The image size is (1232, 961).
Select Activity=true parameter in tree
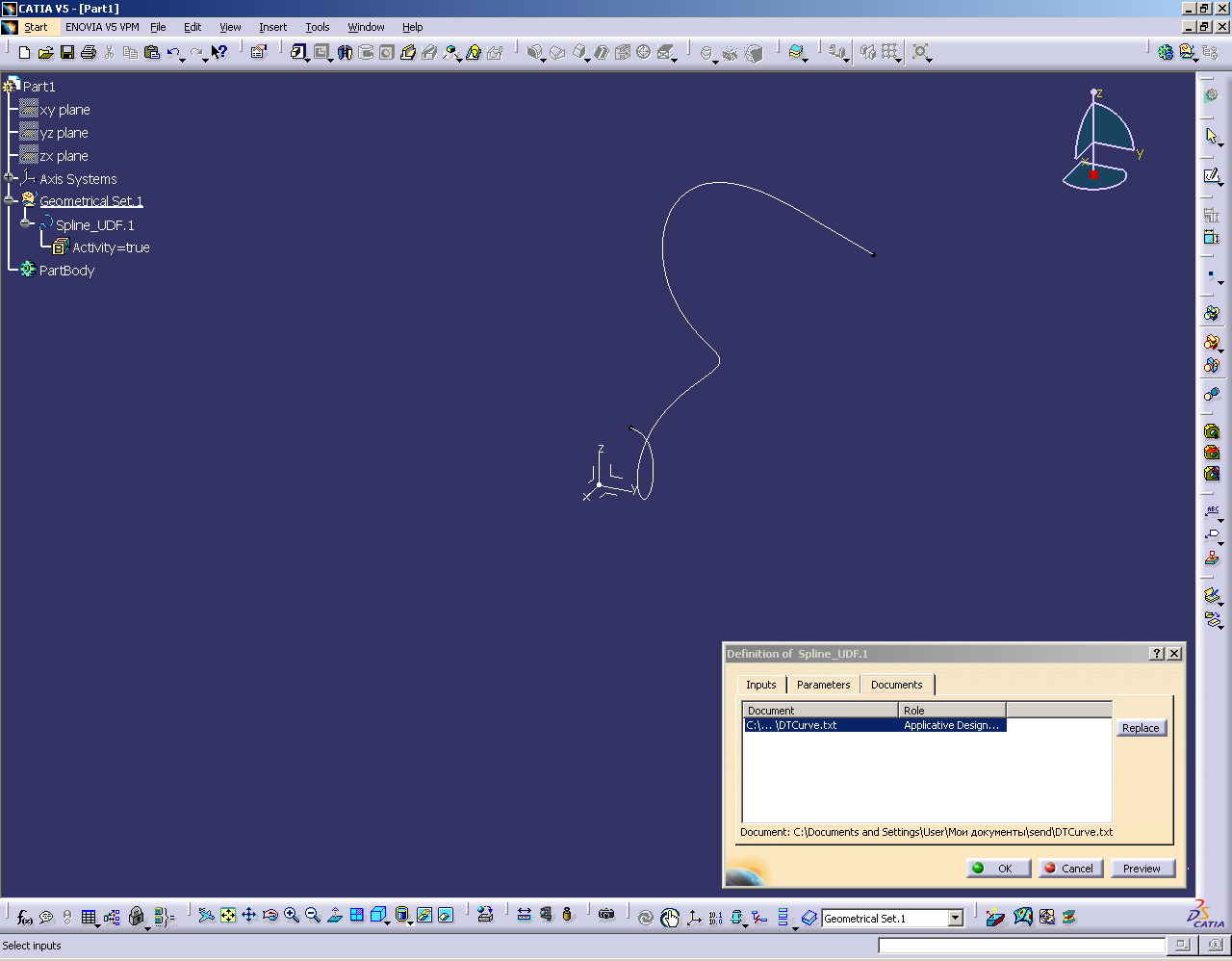[111, 247]
